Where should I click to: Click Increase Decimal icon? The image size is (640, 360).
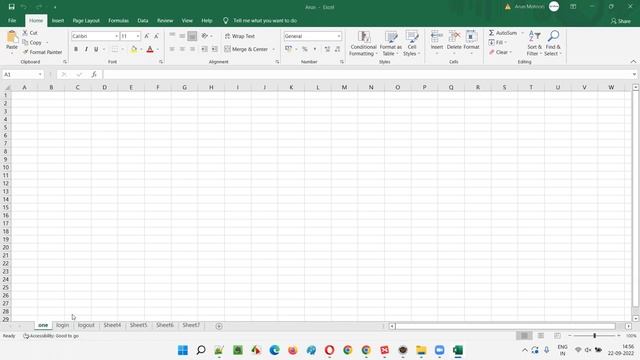click(327, 49)
